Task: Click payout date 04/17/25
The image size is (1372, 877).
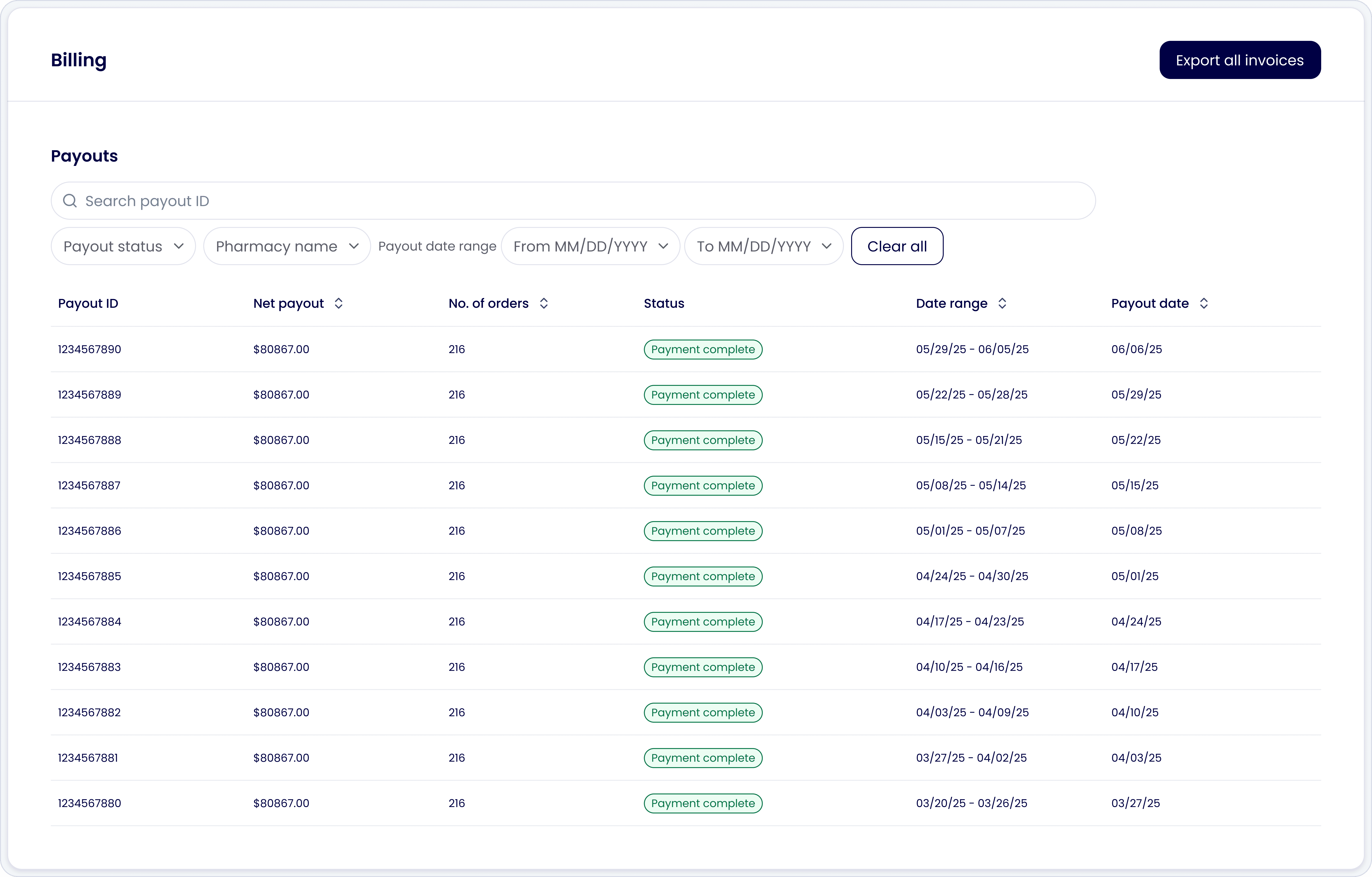Action: (1134, 667)
